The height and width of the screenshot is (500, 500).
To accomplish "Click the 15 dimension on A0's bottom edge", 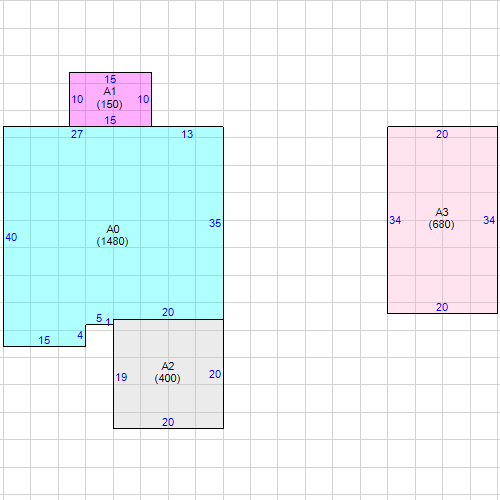I will 44,340.
